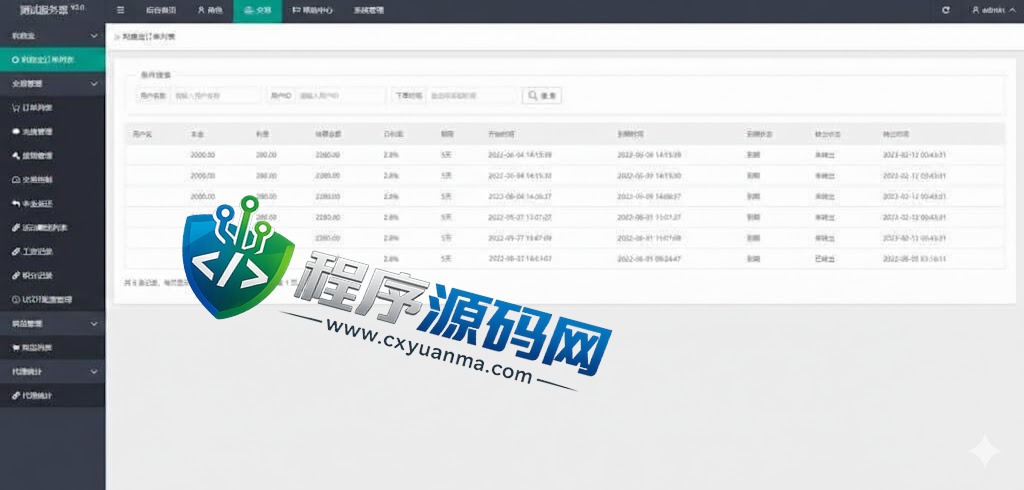Click the 用户名 column header
The height and width of the screenshot is (490, 1024).
(142, 134)
